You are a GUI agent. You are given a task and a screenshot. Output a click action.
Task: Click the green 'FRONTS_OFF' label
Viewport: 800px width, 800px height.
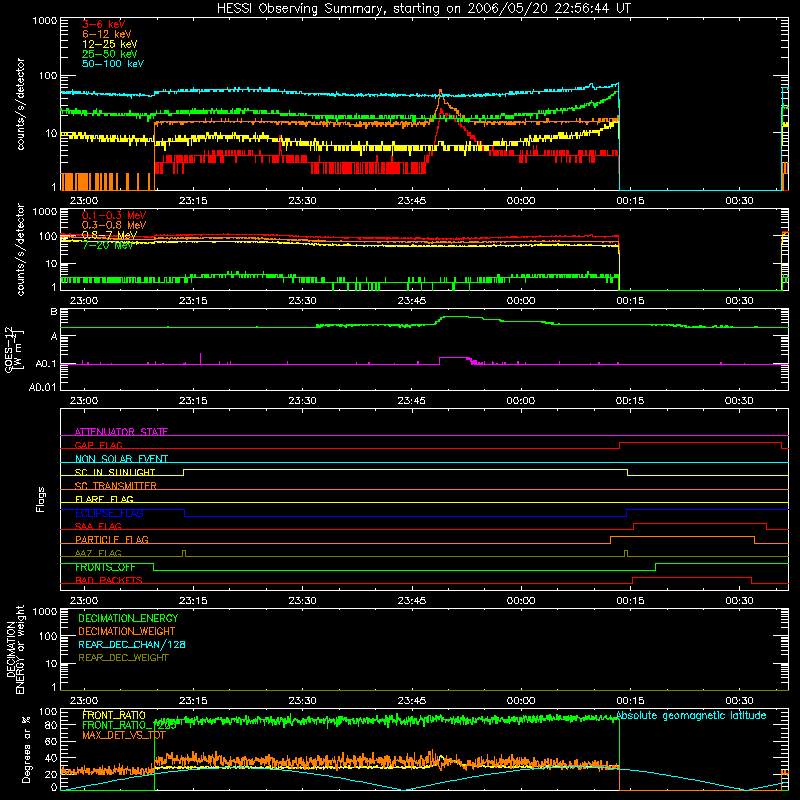105,567
